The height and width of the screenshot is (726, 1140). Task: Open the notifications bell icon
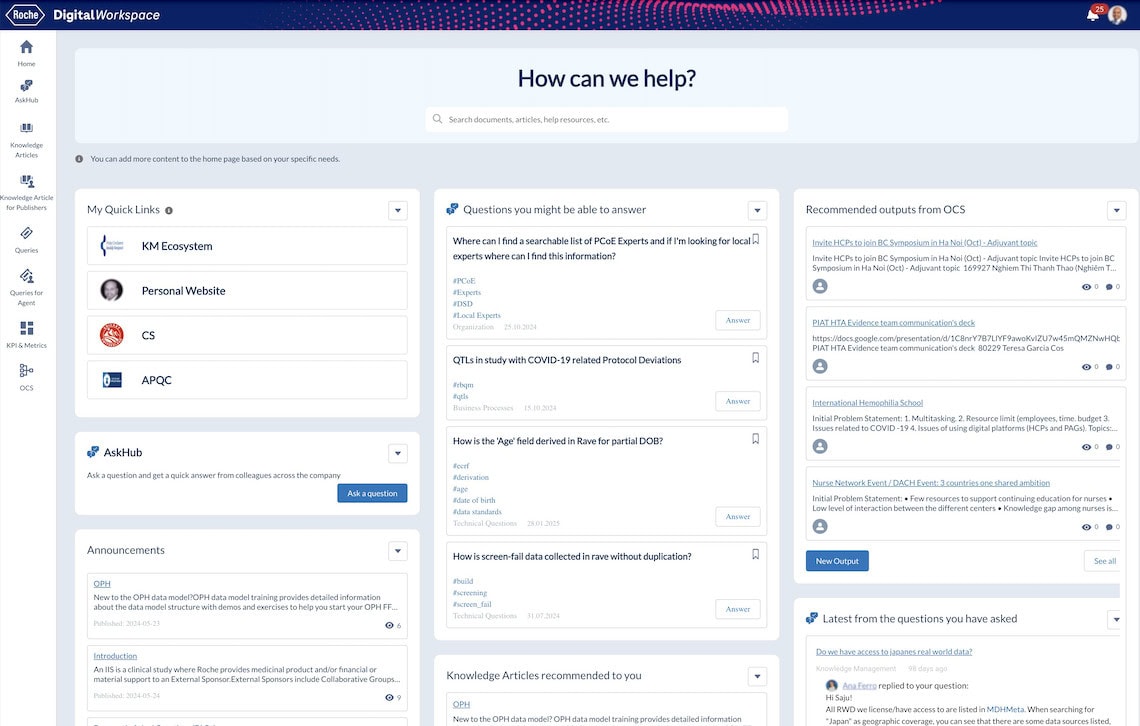click(1093, 15)
